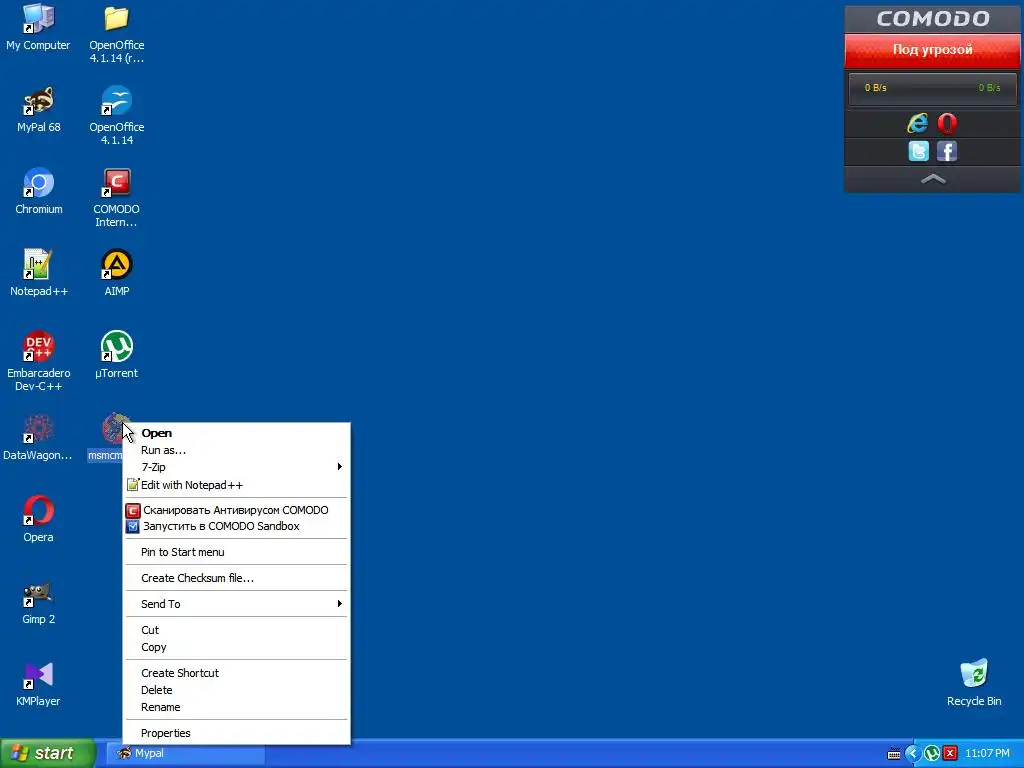
Task: Switch to Mypal taskbar button
Action: pos(185,754)
